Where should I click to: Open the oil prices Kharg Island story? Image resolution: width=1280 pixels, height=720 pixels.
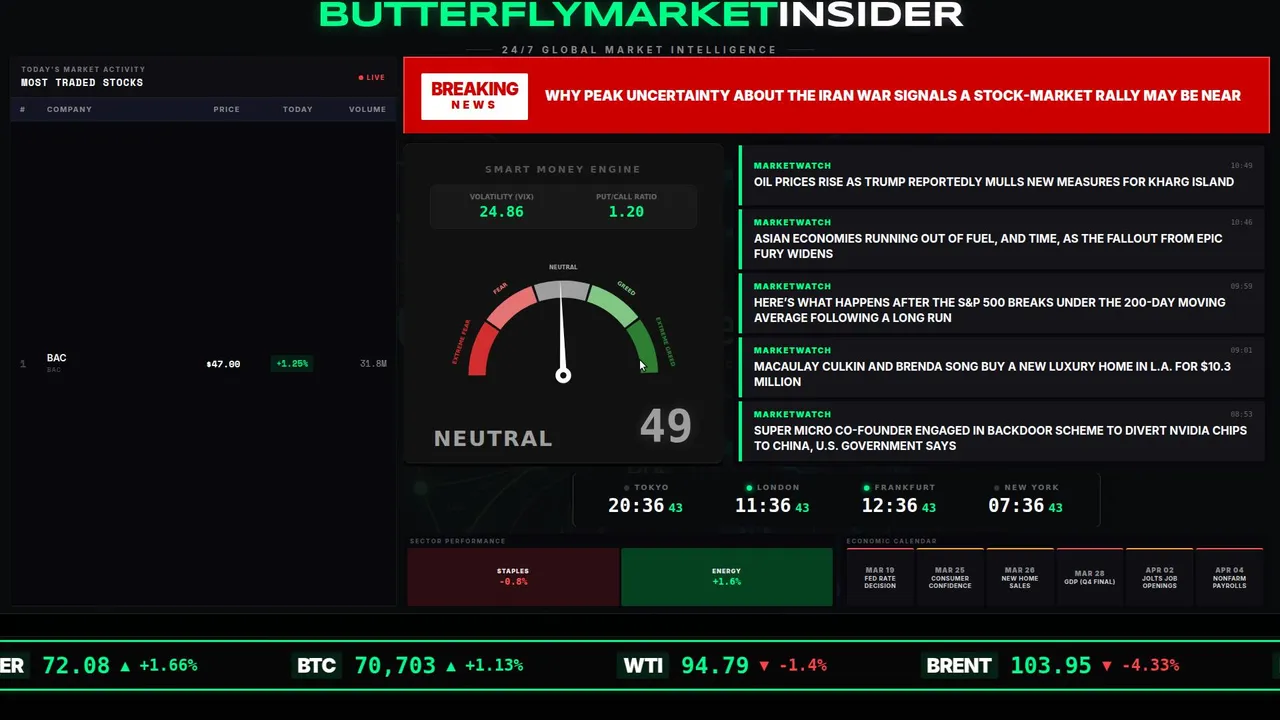click(1002, 174)
